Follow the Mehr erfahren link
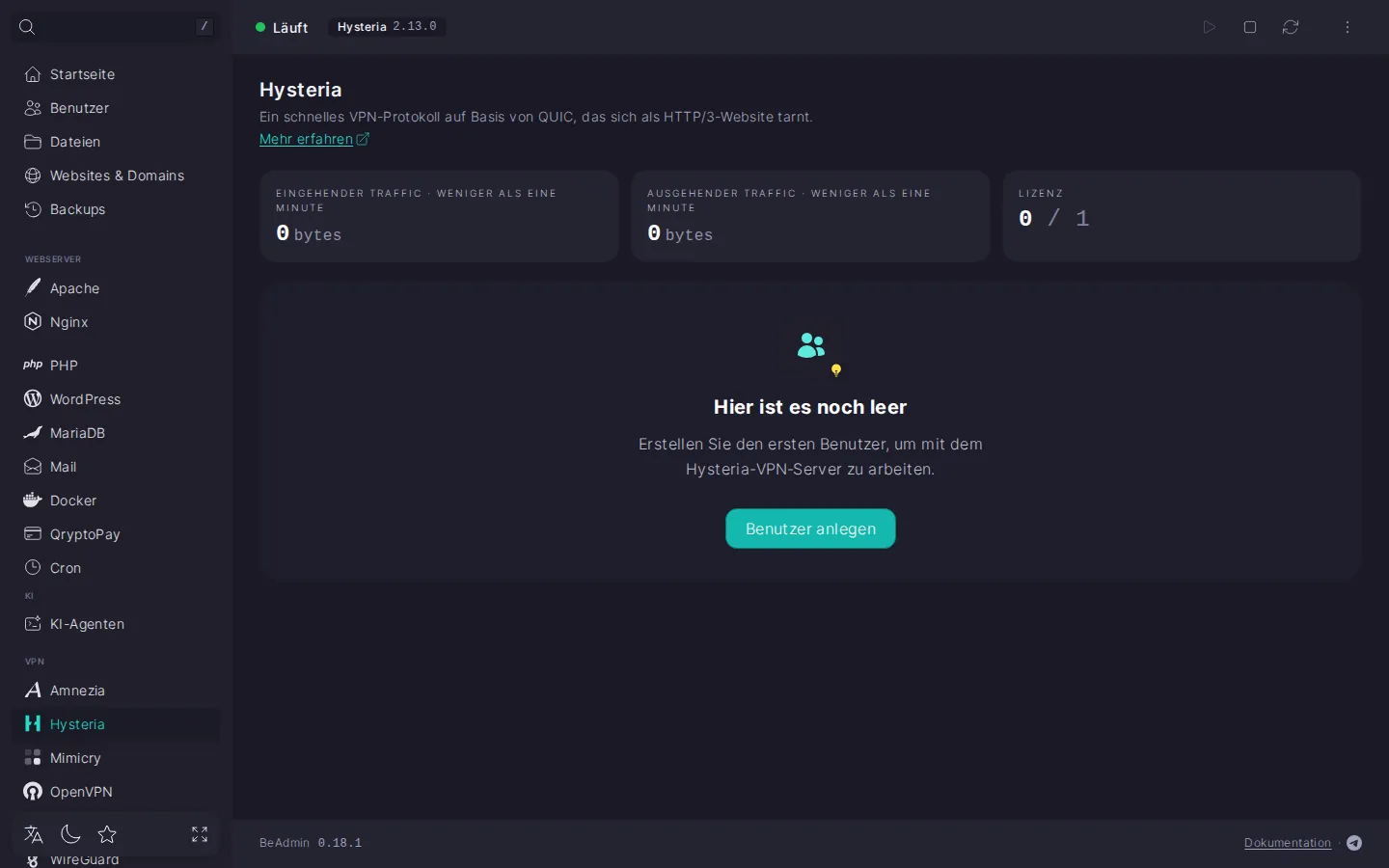This screenshot has width=1389, height=868. 314,139
